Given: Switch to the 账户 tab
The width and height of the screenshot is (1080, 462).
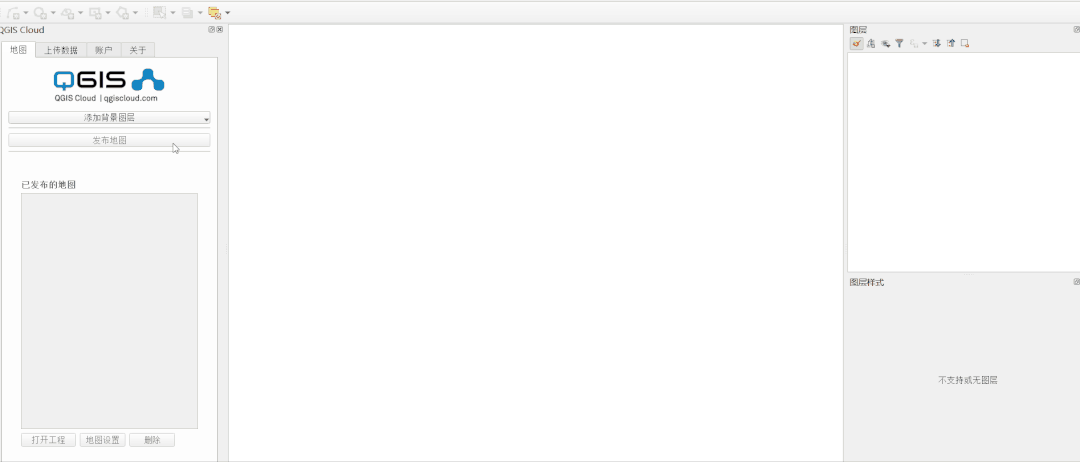Looking at the screenshot, I should point(104,50).
